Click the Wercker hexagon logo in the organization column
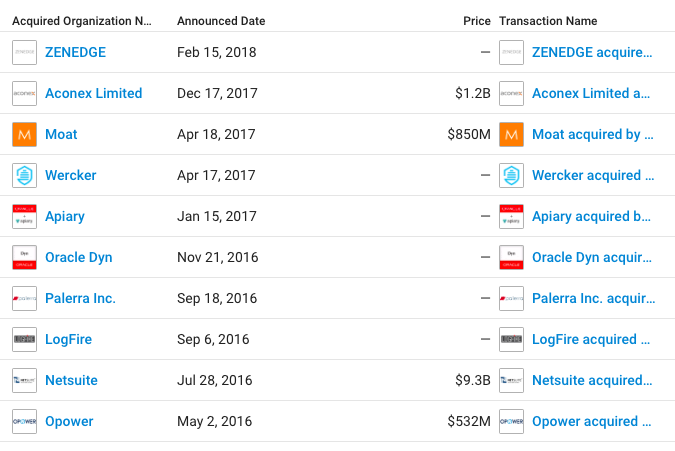The width and height of the screenshot is (675, 451). (x=24, y=175)
